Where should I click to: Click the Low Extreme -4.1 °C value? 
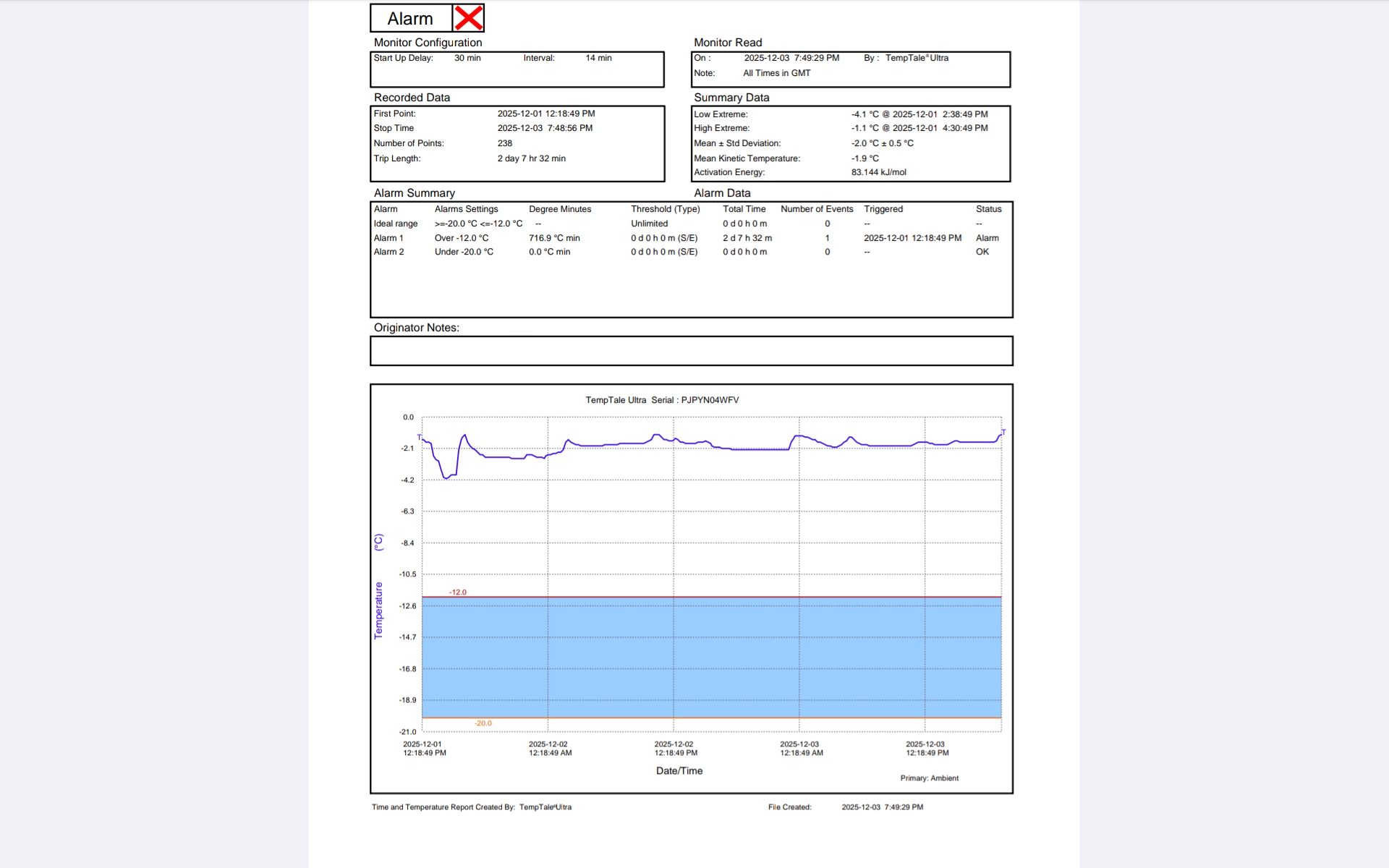(865, 114)
